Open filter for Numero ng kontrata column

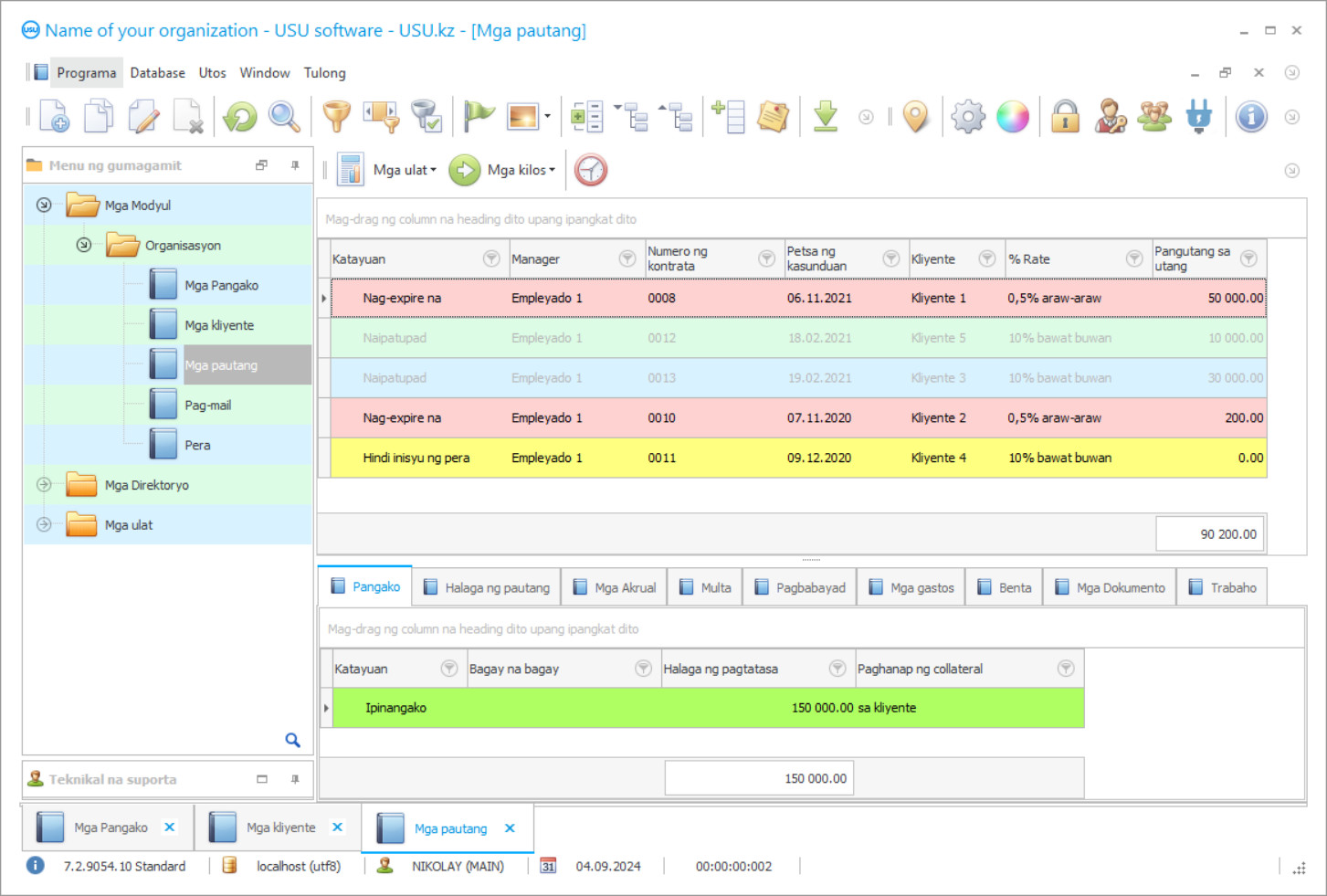click(x=767, y=258)
